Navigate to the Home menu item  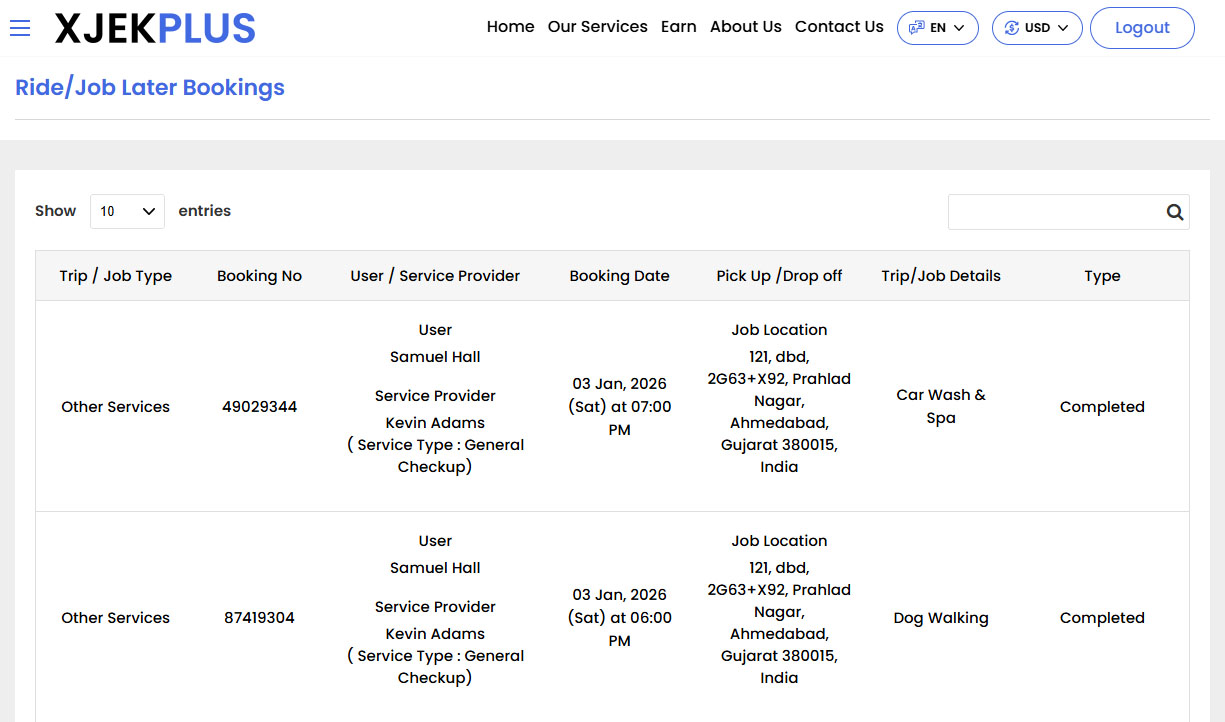click(x=510, y=27)
